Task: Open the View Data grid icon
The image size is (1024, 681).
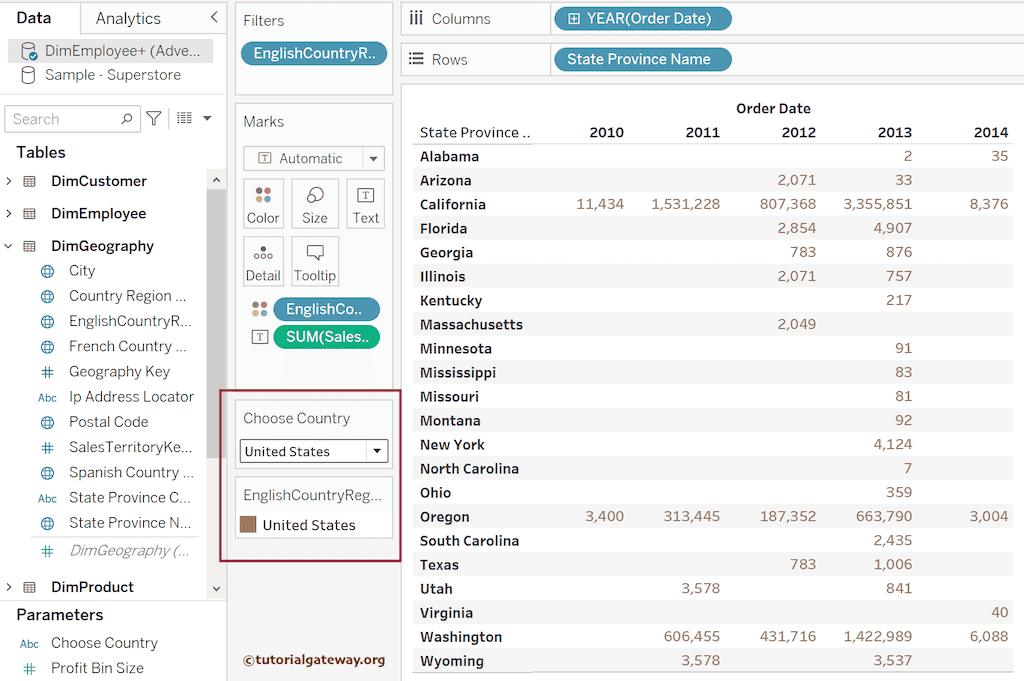Action: click(186, 118)
